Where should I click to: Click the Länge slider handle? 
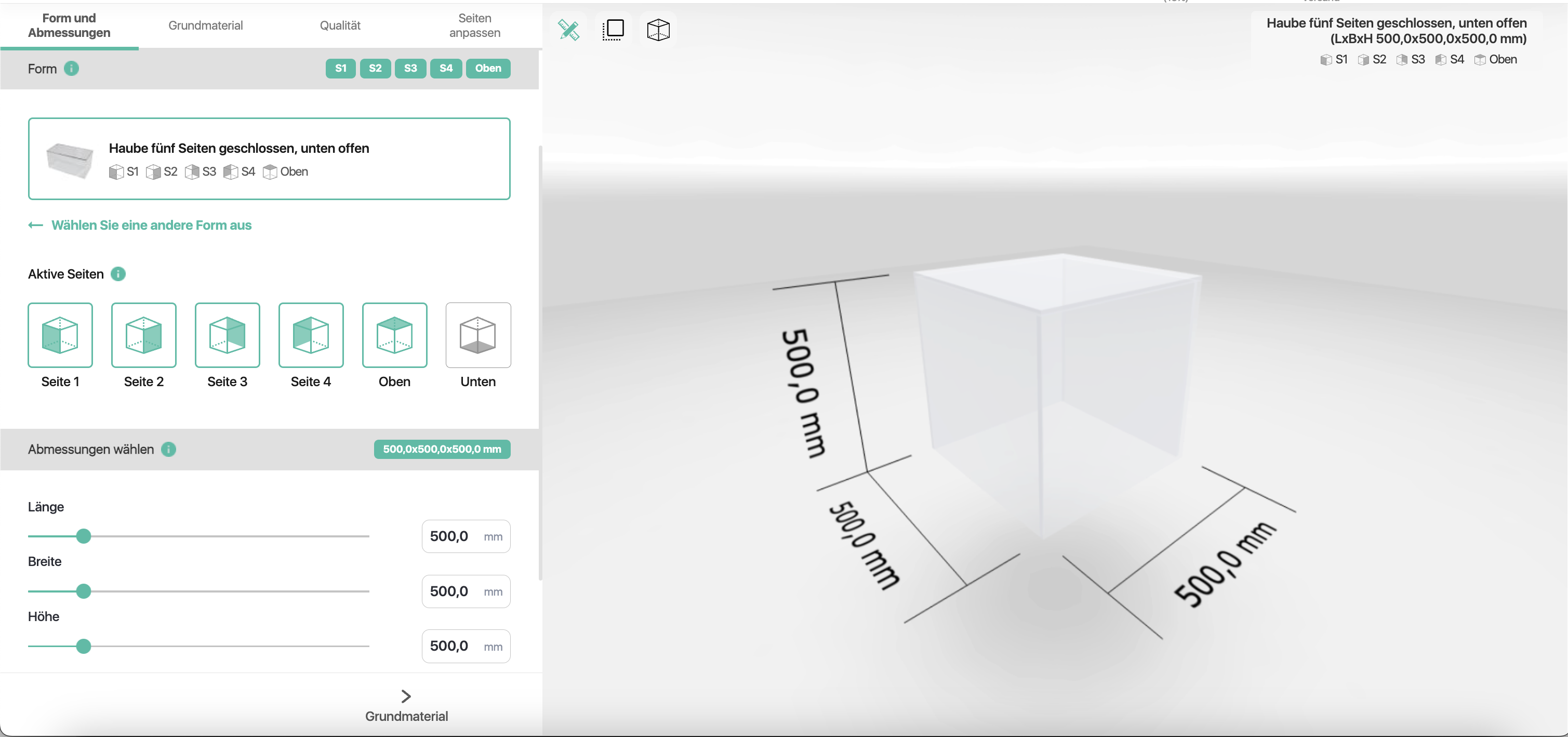[84, 536]
